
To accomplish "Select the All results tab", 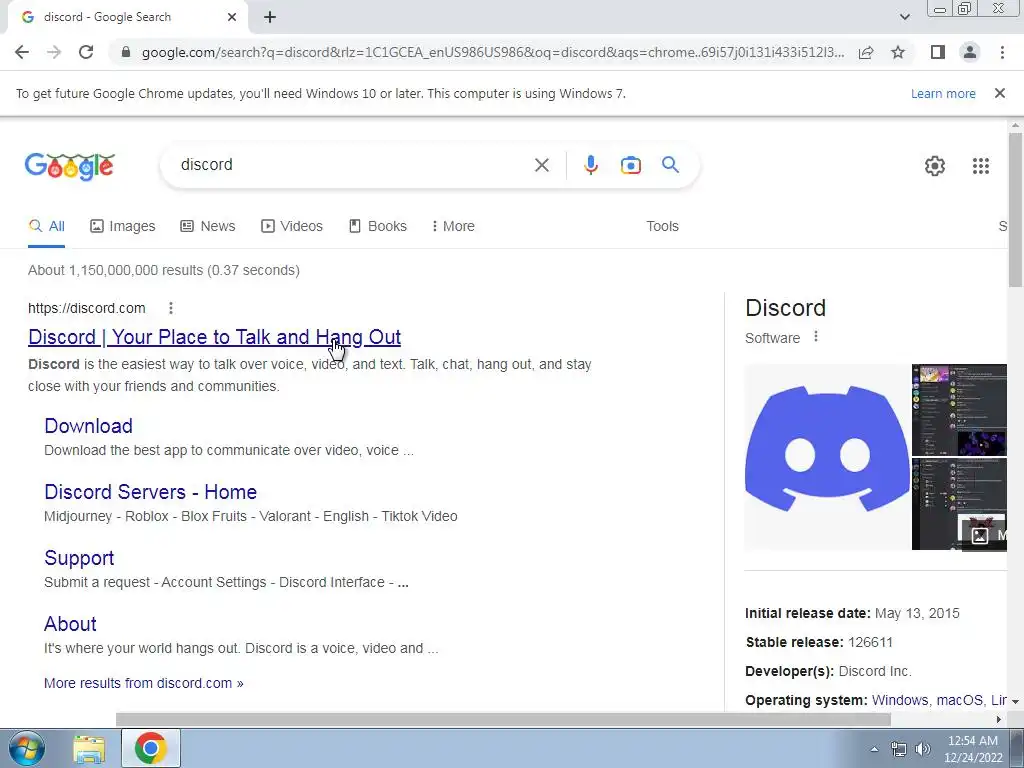I will click(x=46, y=226).
